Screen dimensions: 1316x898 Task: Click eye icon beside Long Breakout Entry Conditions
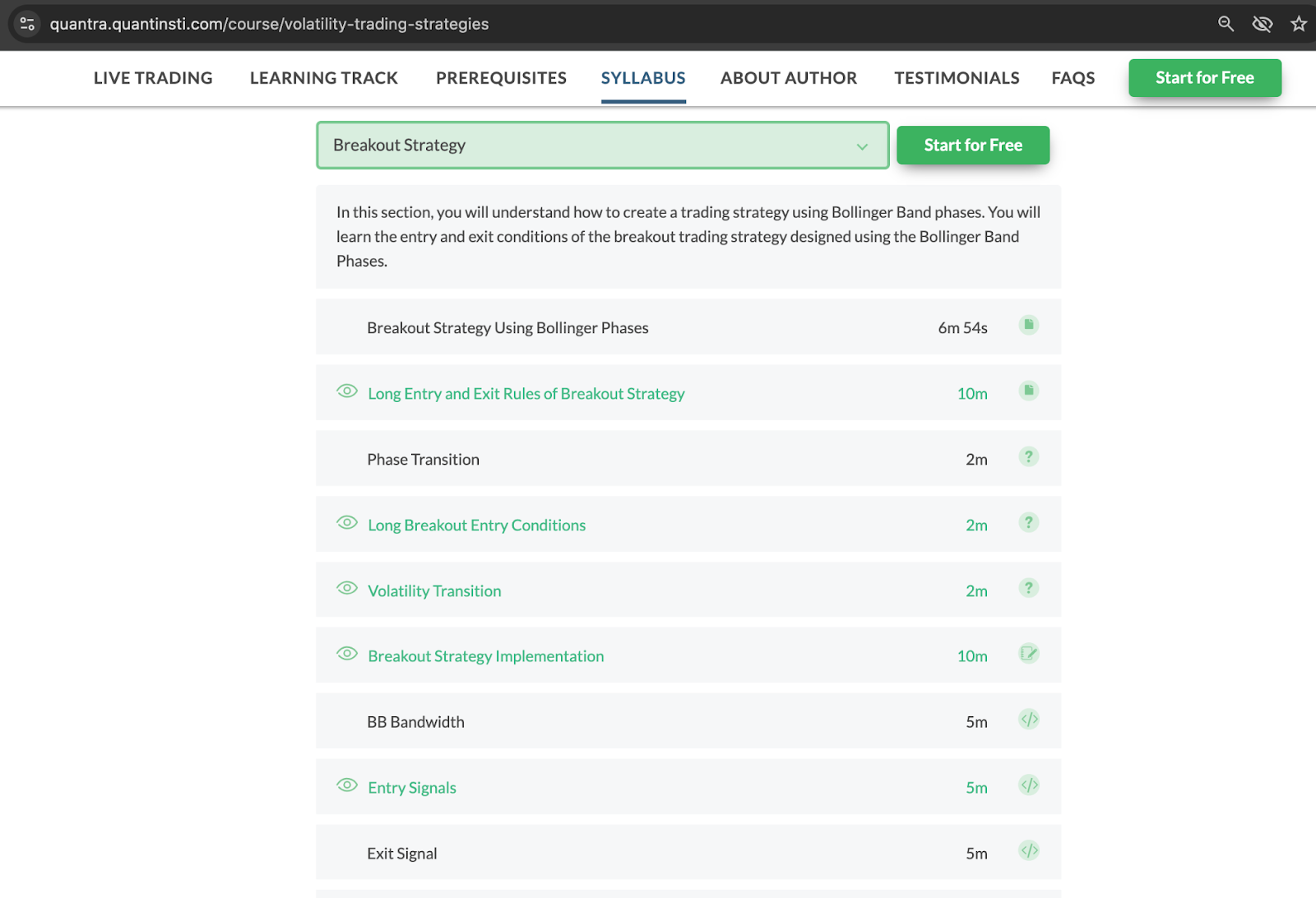click(x=347, y=522)
